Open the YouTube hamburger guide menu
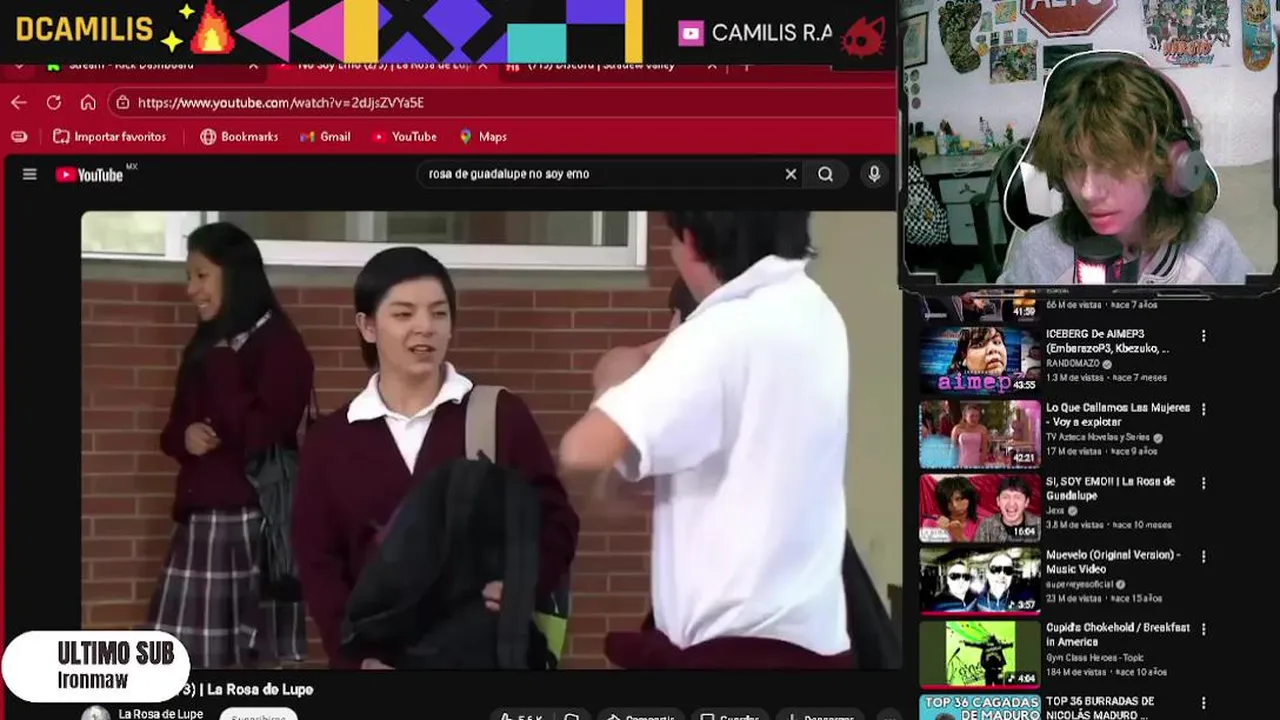1280x720 pixels. [30, 174]
